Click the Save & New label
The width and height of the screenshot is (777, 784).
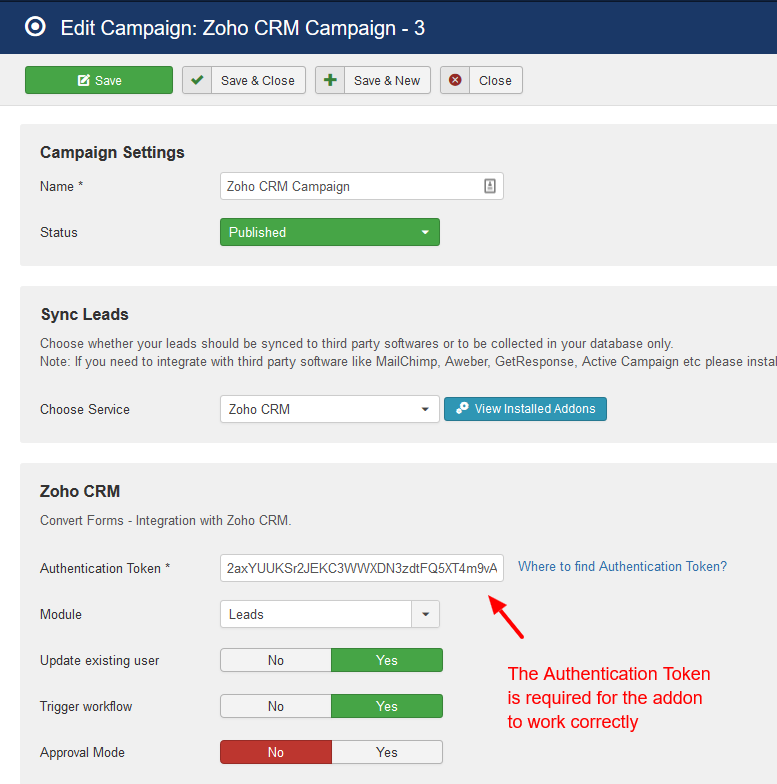point(387,80)
